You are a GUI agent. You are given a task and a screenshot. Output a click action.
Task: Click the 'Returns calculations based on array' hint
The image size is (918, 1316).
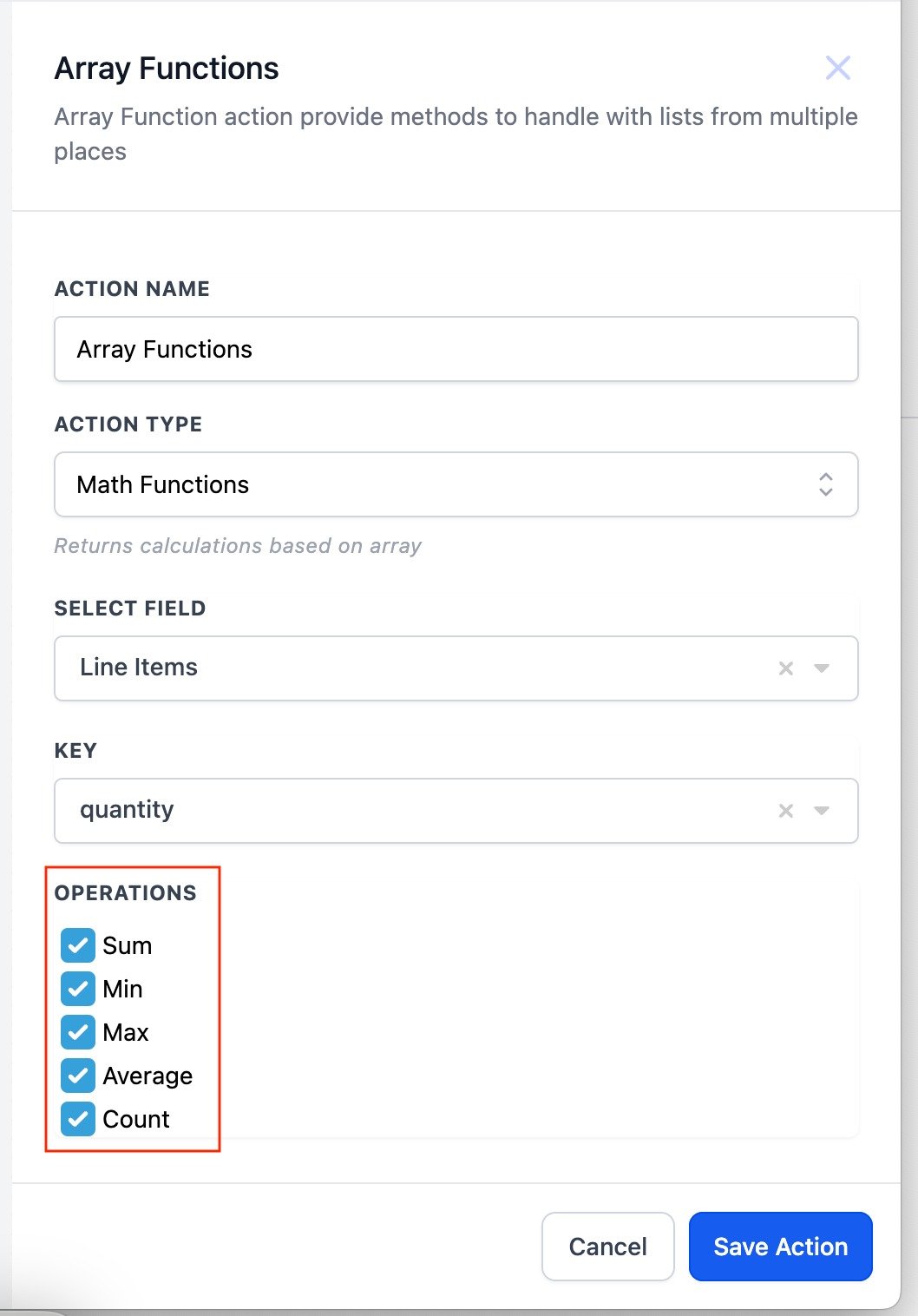coord(237,546)
